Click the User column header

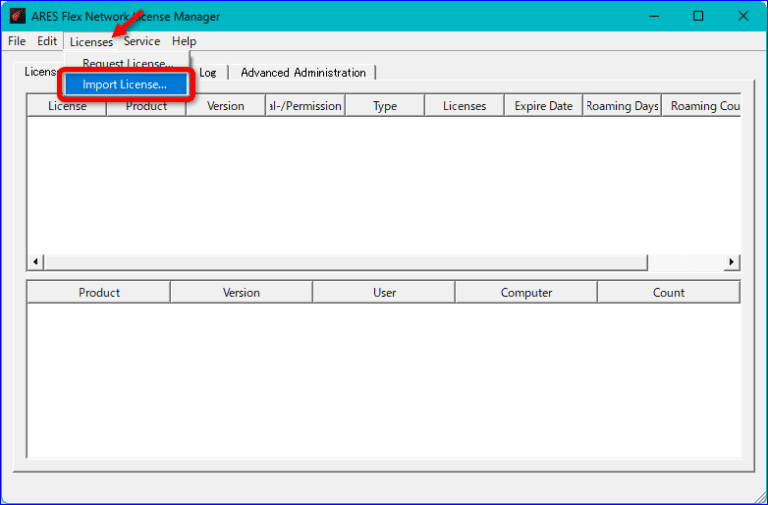click(384, 293)
